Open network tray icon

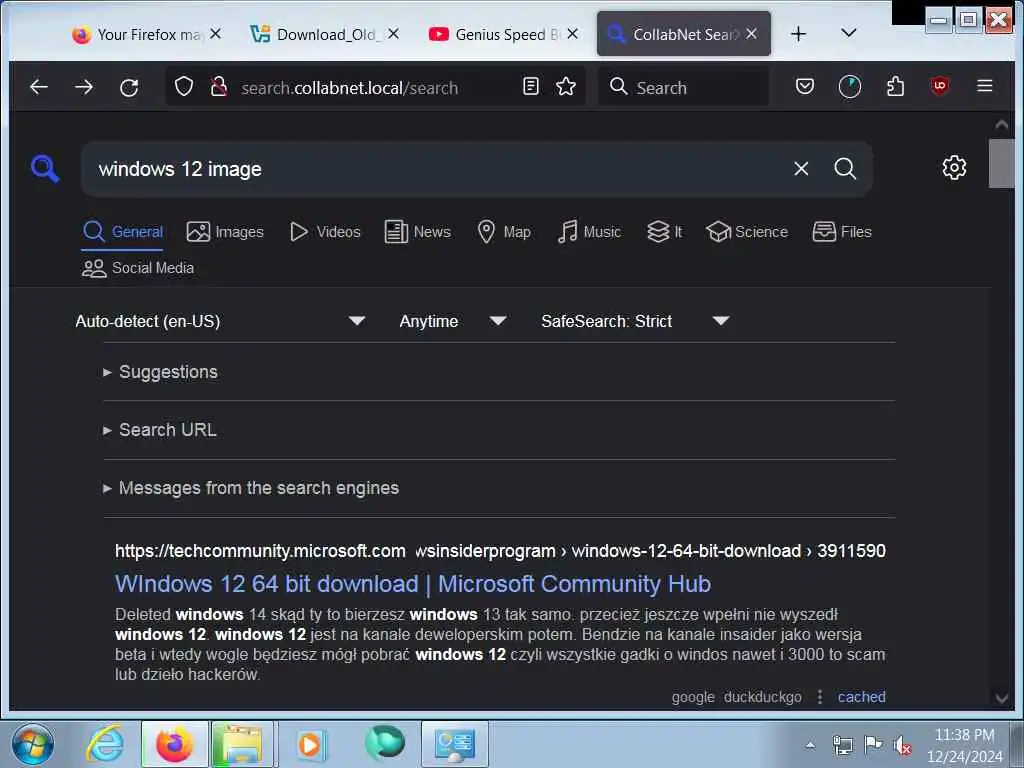click(x=842, y=744)
